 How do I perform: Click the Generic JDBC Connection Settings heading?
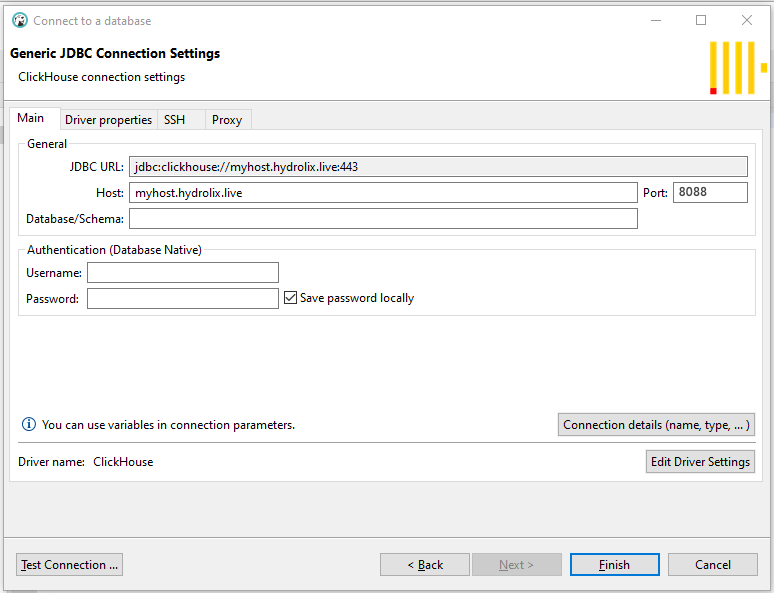pyautogui.click(x=115, y=53)
